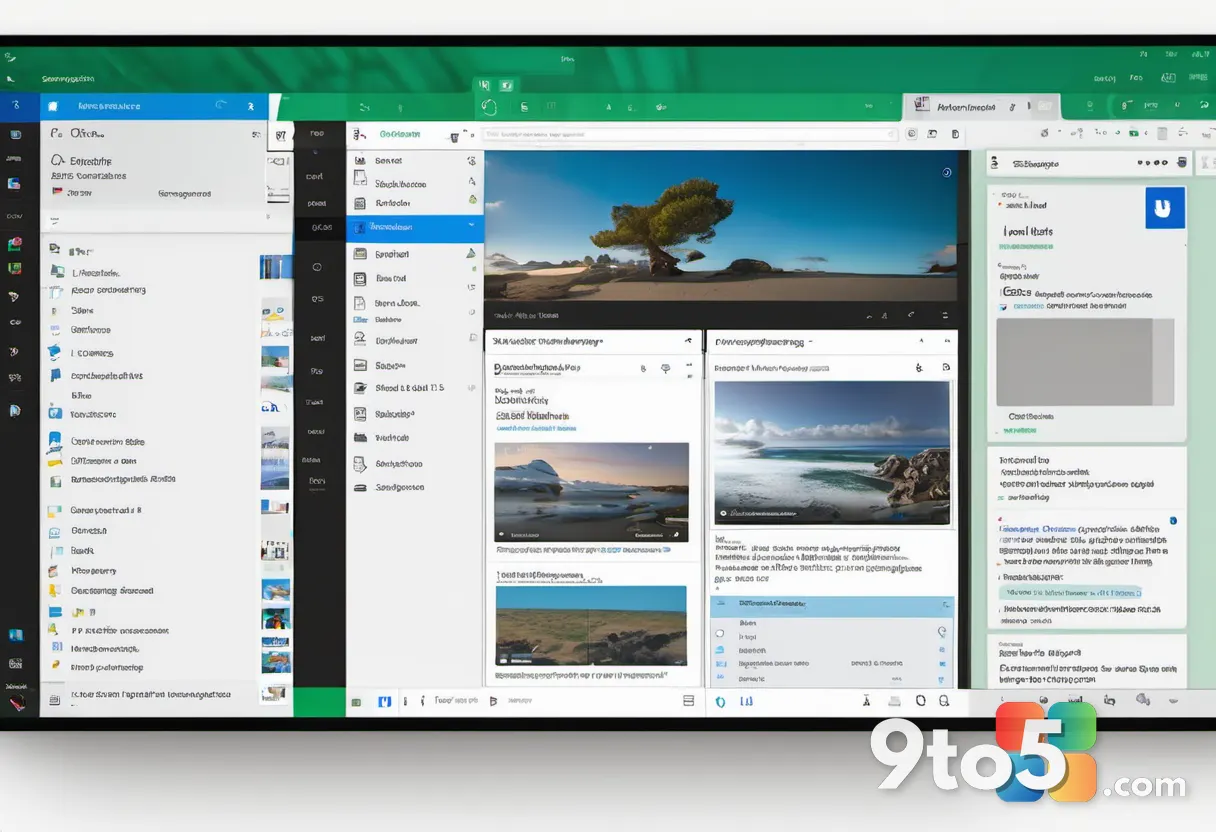This screenshot has height=832, width=1216.
Task: Click the small circle icon on tree photo corner
Action: point(947,172)
